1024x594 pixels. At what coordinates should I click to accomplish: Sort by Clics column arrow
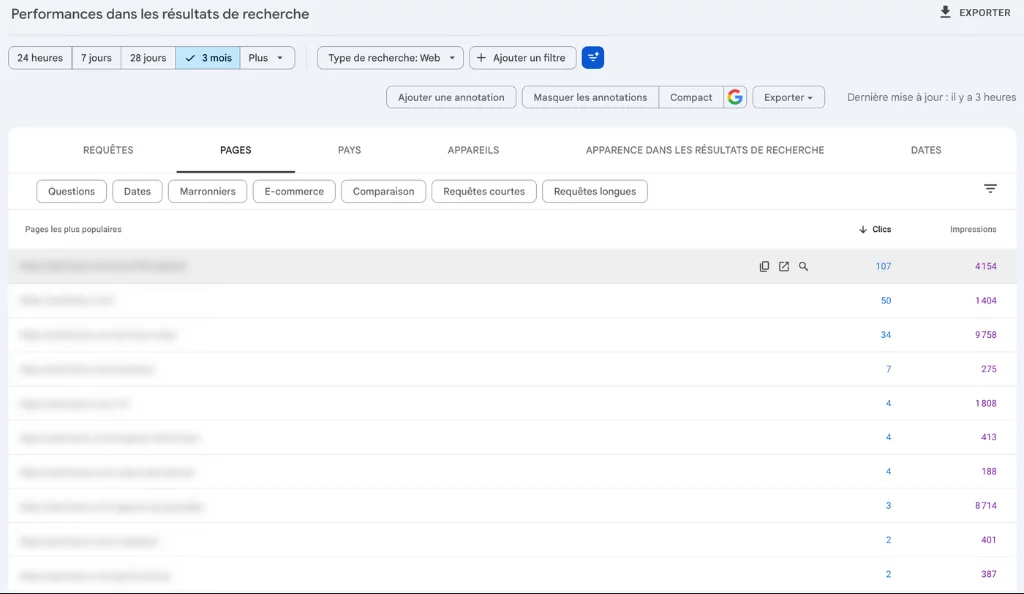[863, 230]
